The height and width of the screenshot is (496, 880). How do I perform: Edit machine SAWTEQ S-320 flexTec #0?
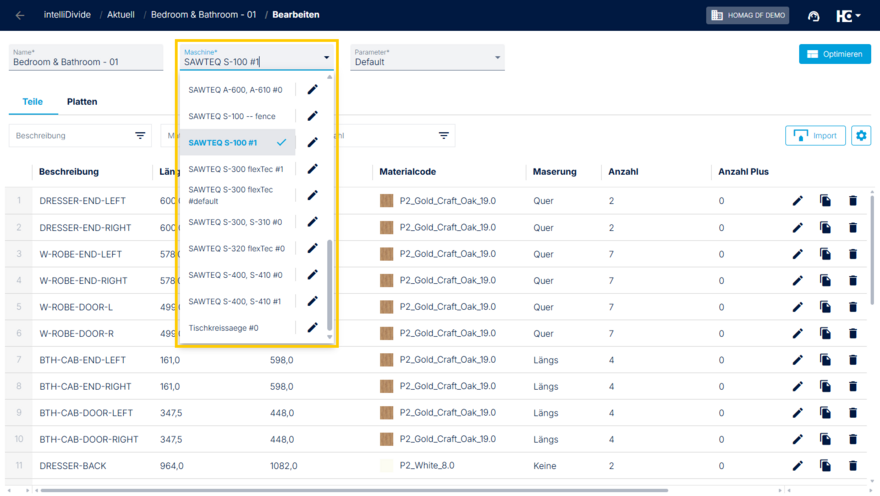point(313,249)
